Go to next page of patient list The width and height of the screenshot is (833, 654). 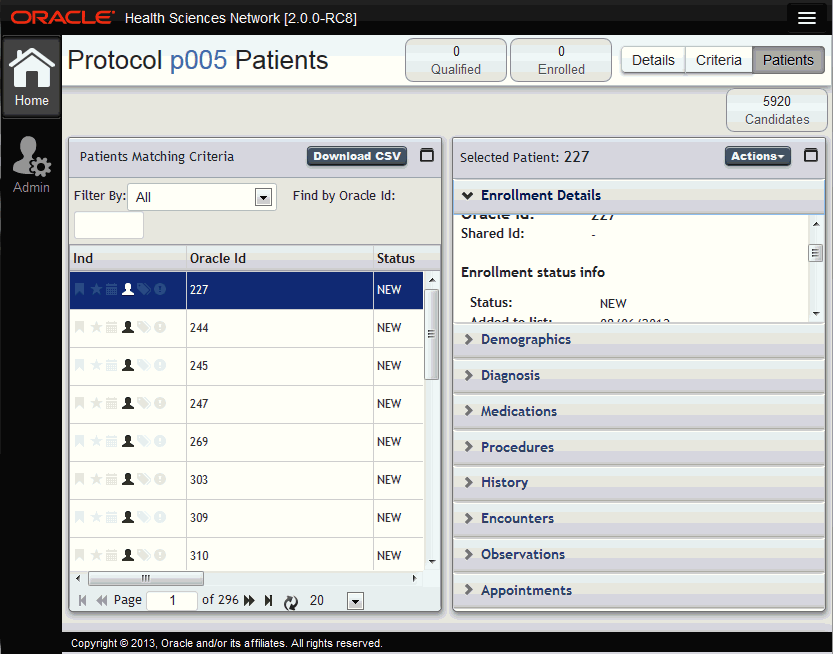click(x=249, y=601)
